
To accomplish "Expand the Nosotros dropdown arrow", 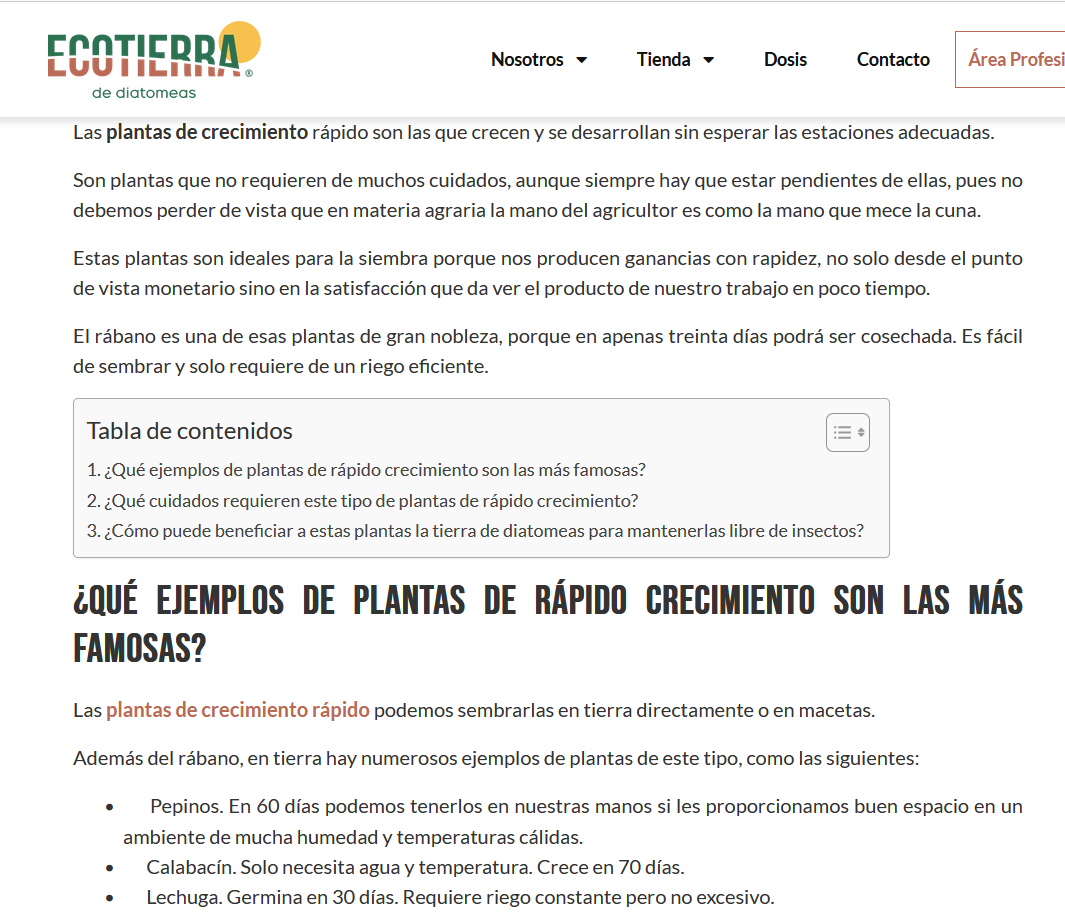I will pyautogui.click(x=581, y=60).
